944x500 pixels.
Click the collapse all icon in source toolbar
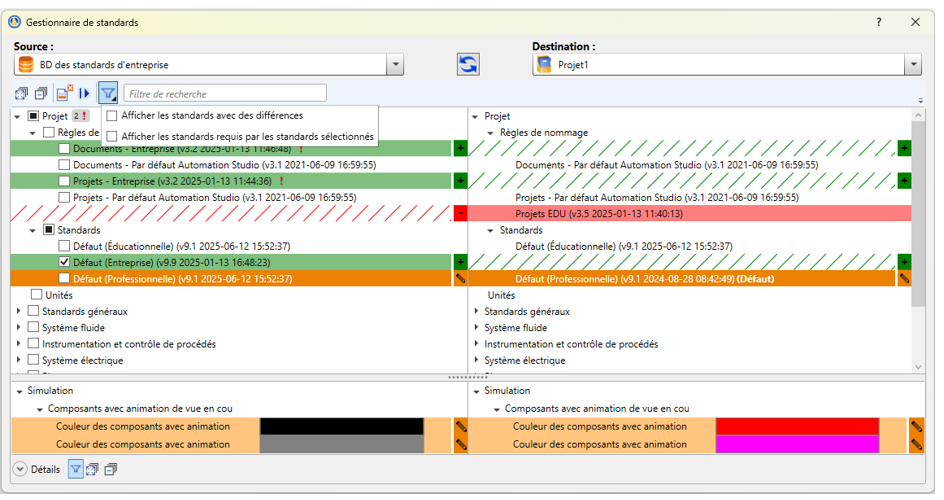(x=41, y=94)
